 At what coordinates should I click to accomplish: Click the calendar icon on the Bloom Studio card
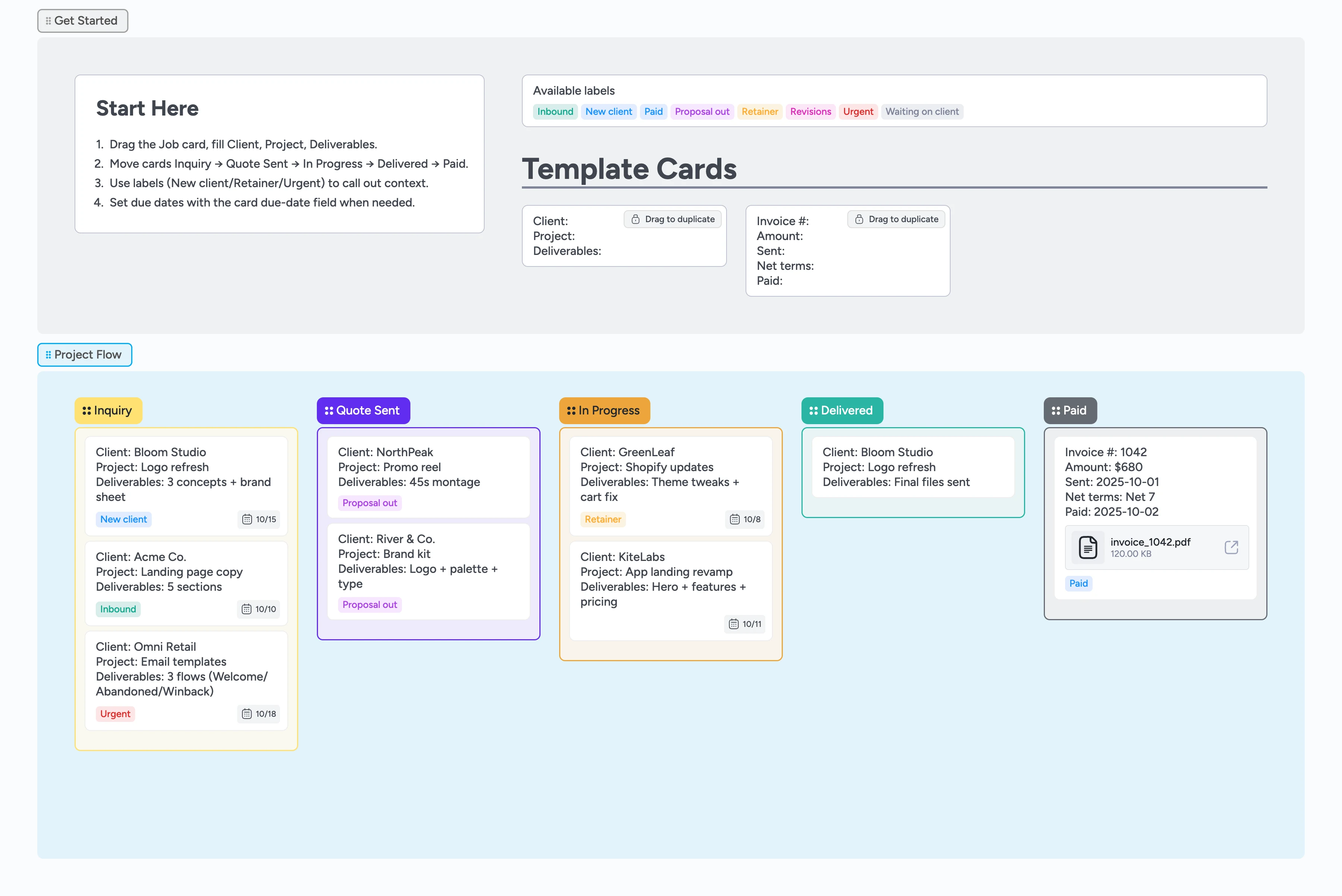point(247,520)
